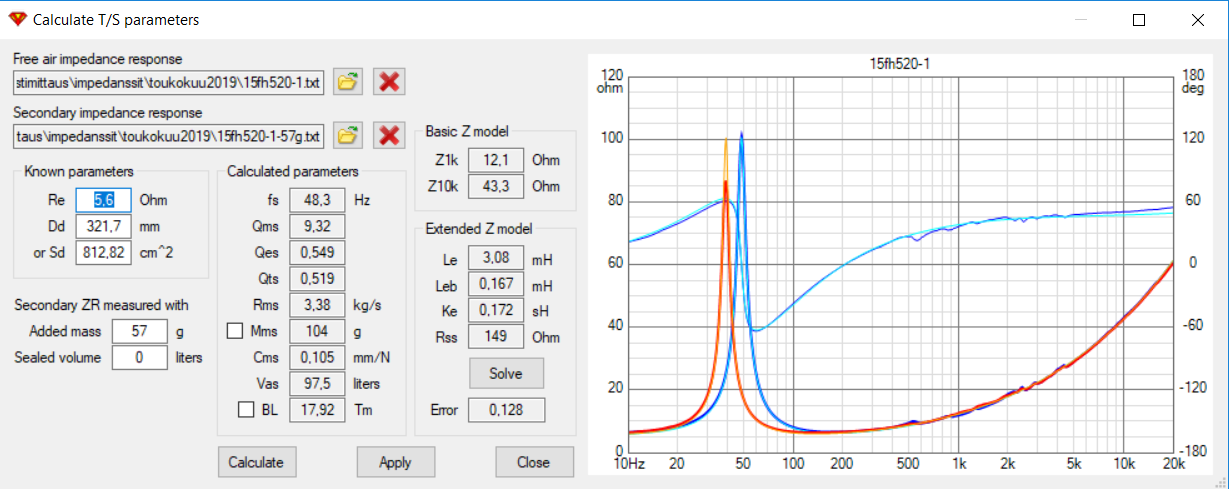Click the Added mass field

(139, 331)
